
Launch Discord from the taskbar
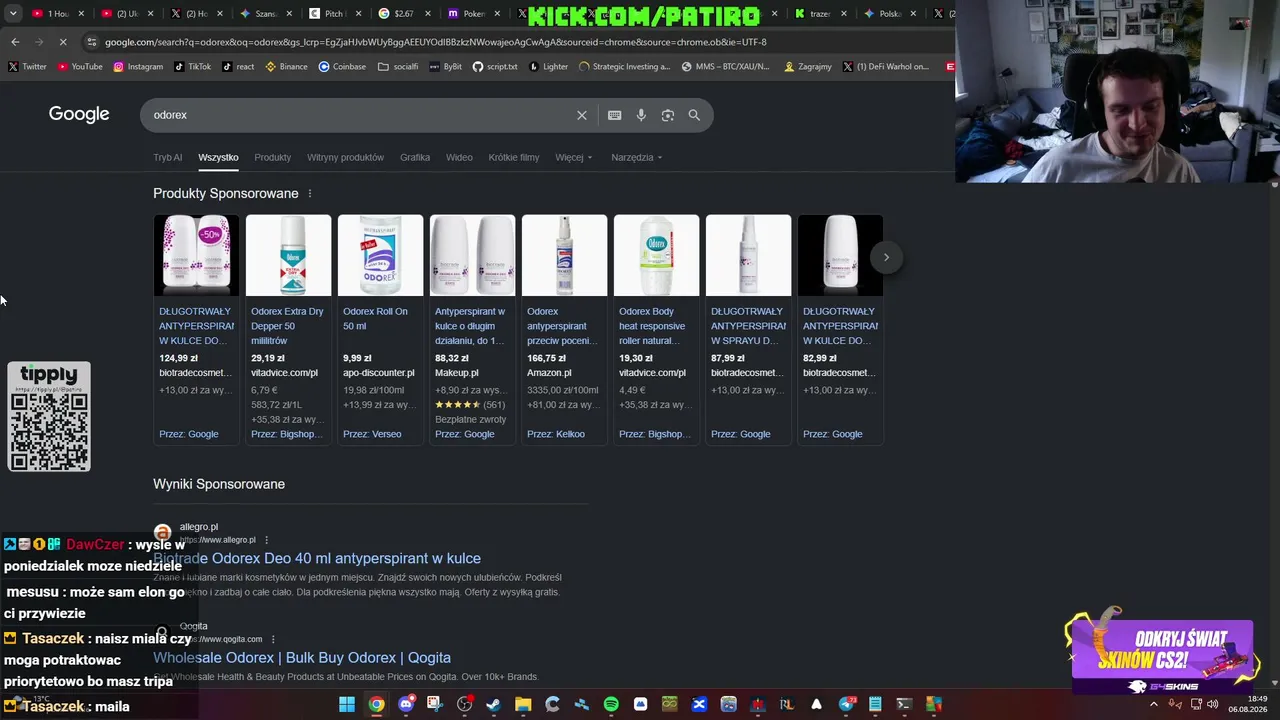click(406, 704)
